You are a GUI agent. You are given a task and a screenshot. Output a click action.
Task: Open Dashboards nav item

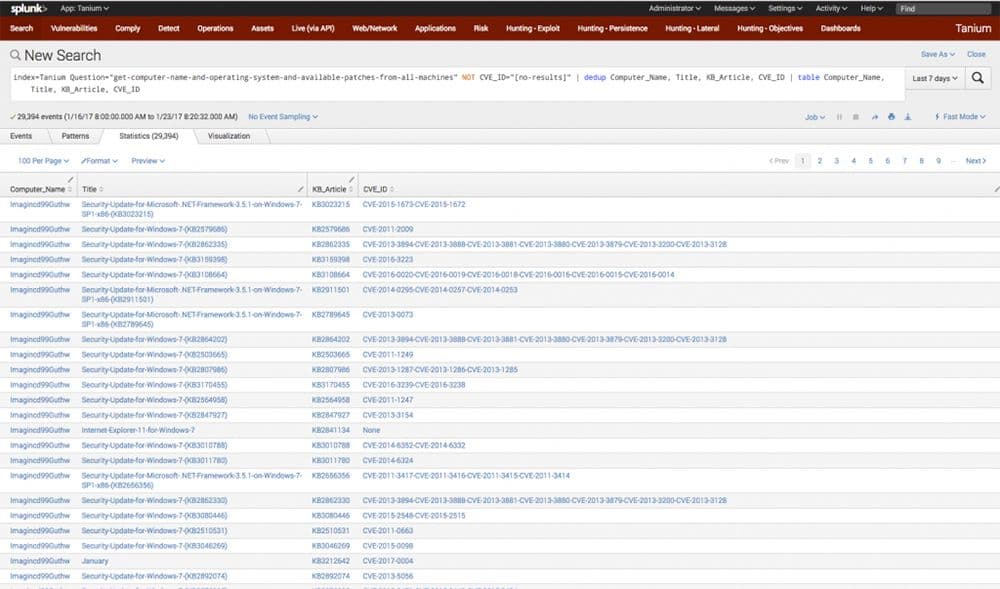point(841,29)
